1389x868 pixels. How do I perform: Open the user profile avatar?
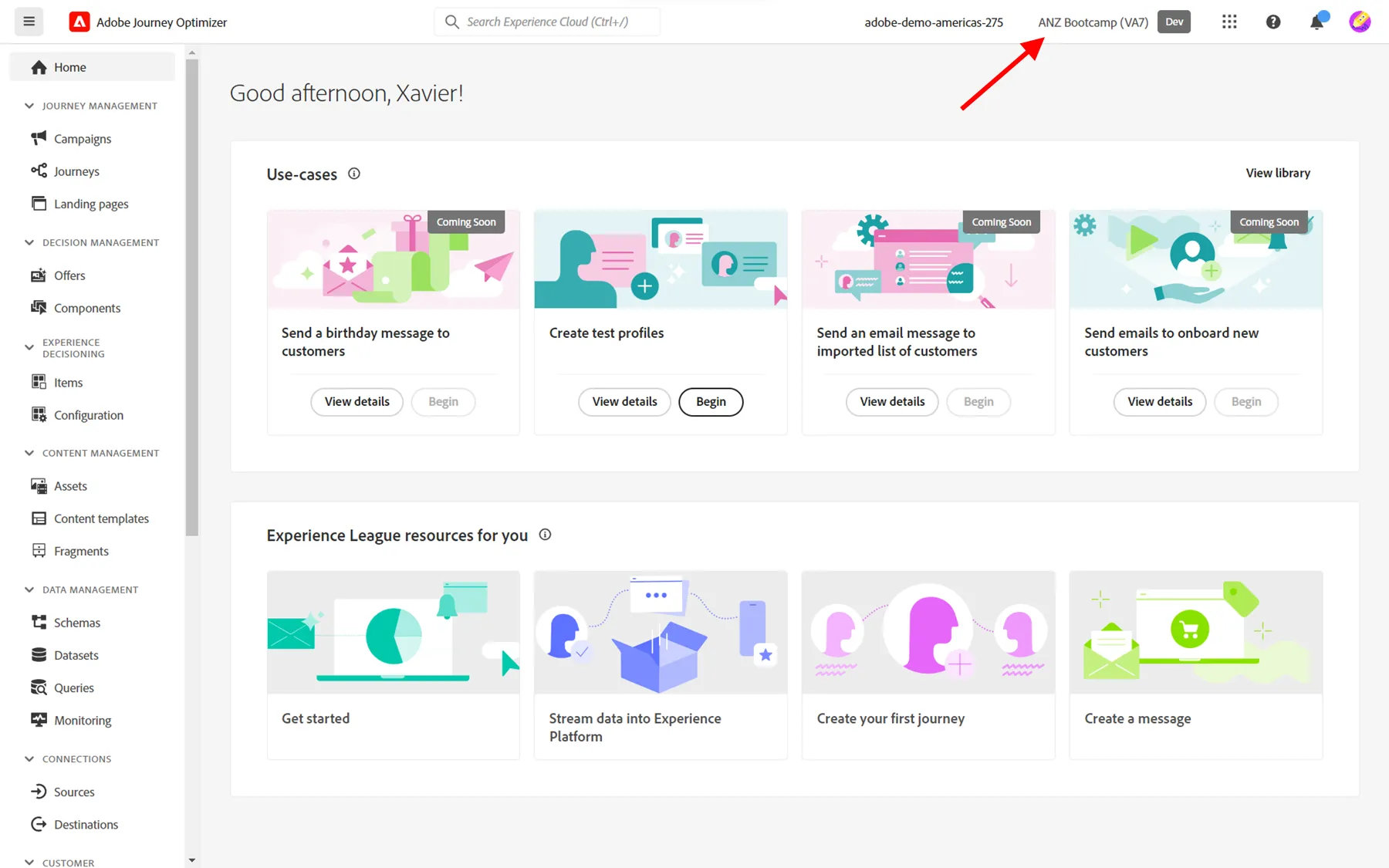1360,22
